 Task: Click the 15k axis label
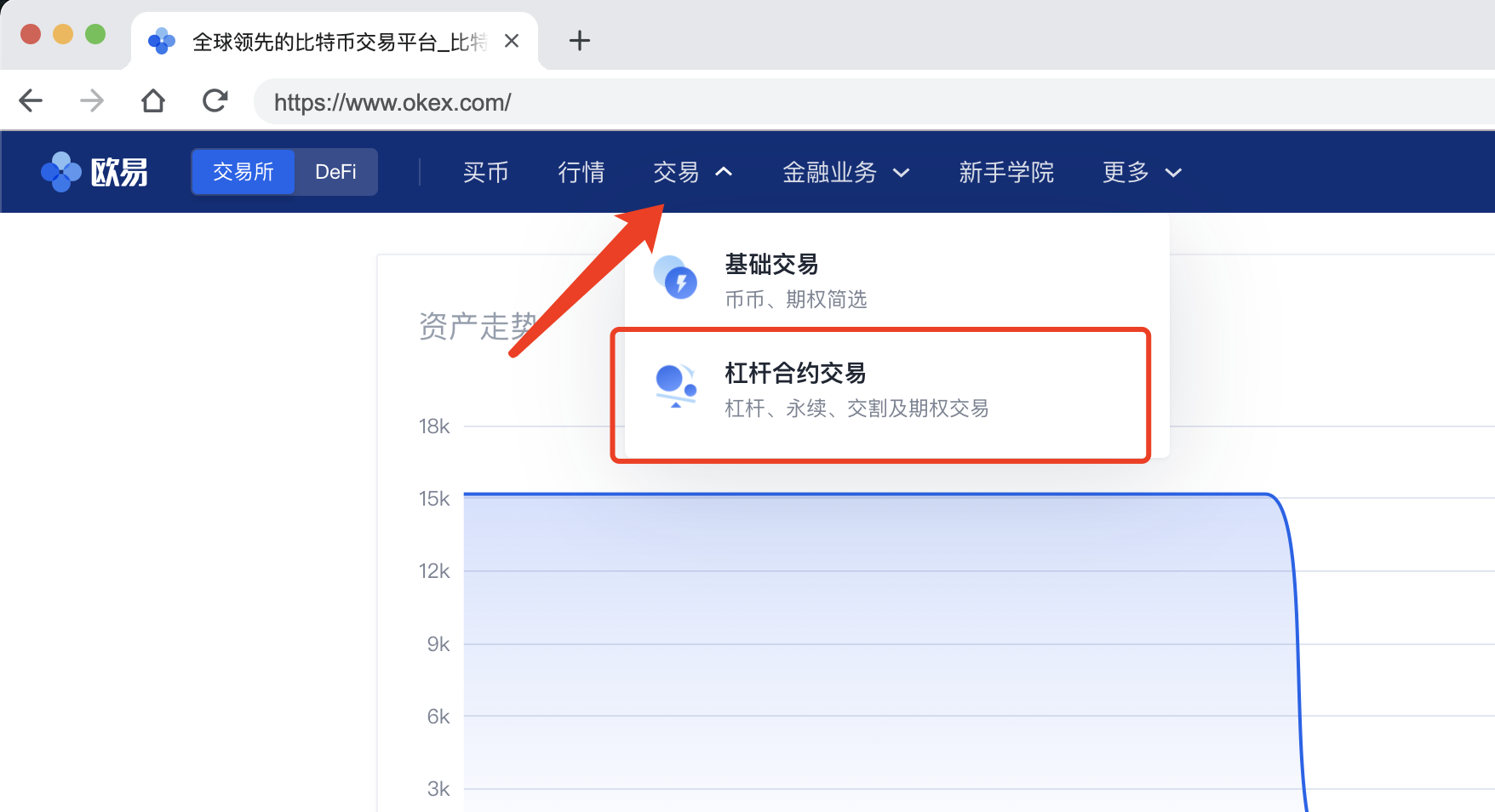434,499
